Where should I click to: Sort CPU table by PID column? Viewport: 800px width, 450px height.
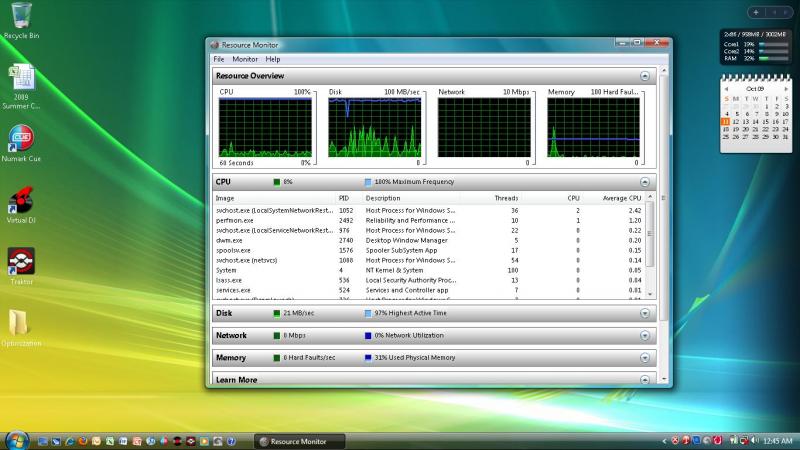[348, 198]
